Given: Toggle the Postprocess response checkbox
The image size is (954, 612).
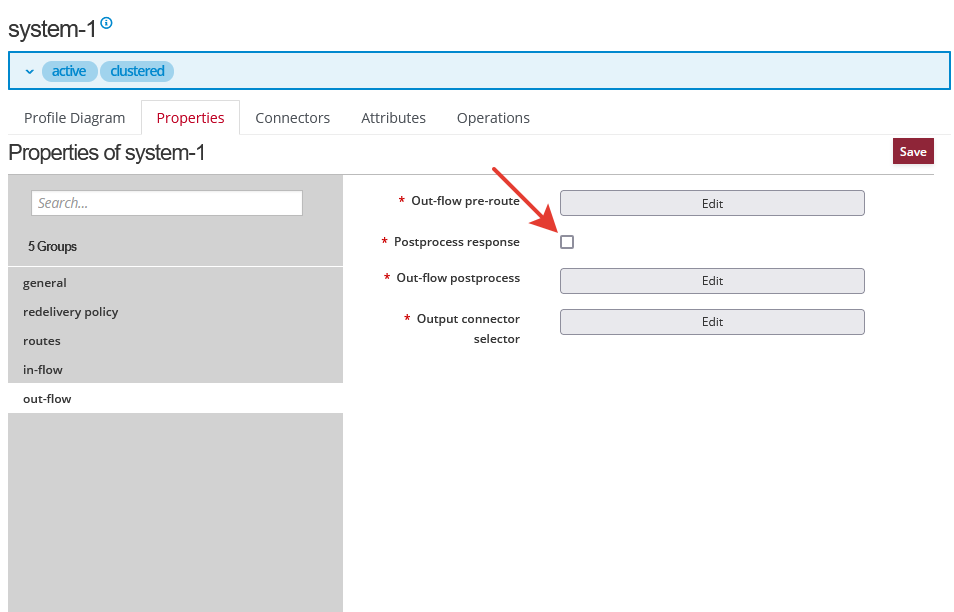Looking at the screenshot, I should (x=567, y=241).
